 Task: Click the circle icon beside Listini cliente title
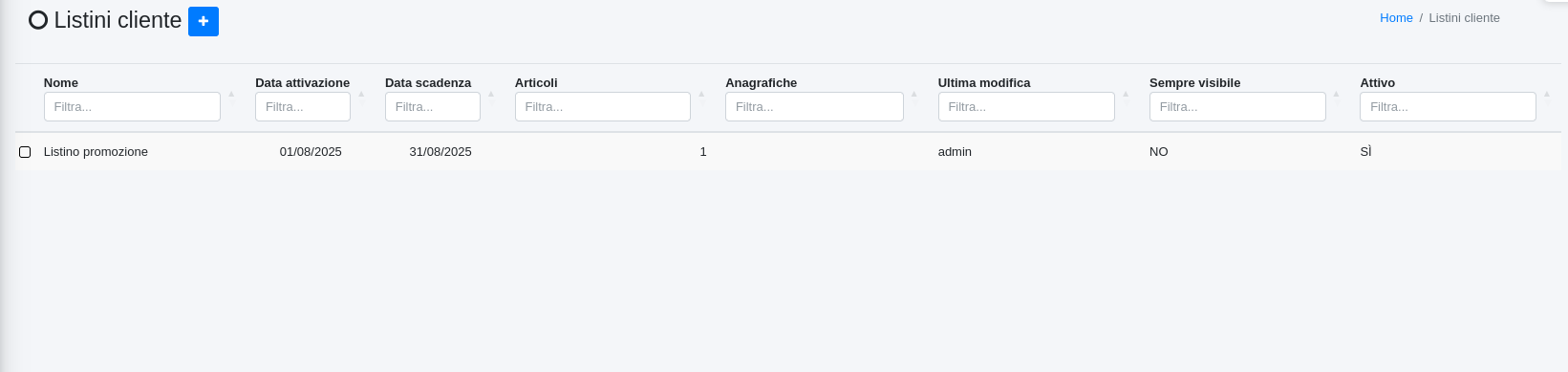point(38,20)
